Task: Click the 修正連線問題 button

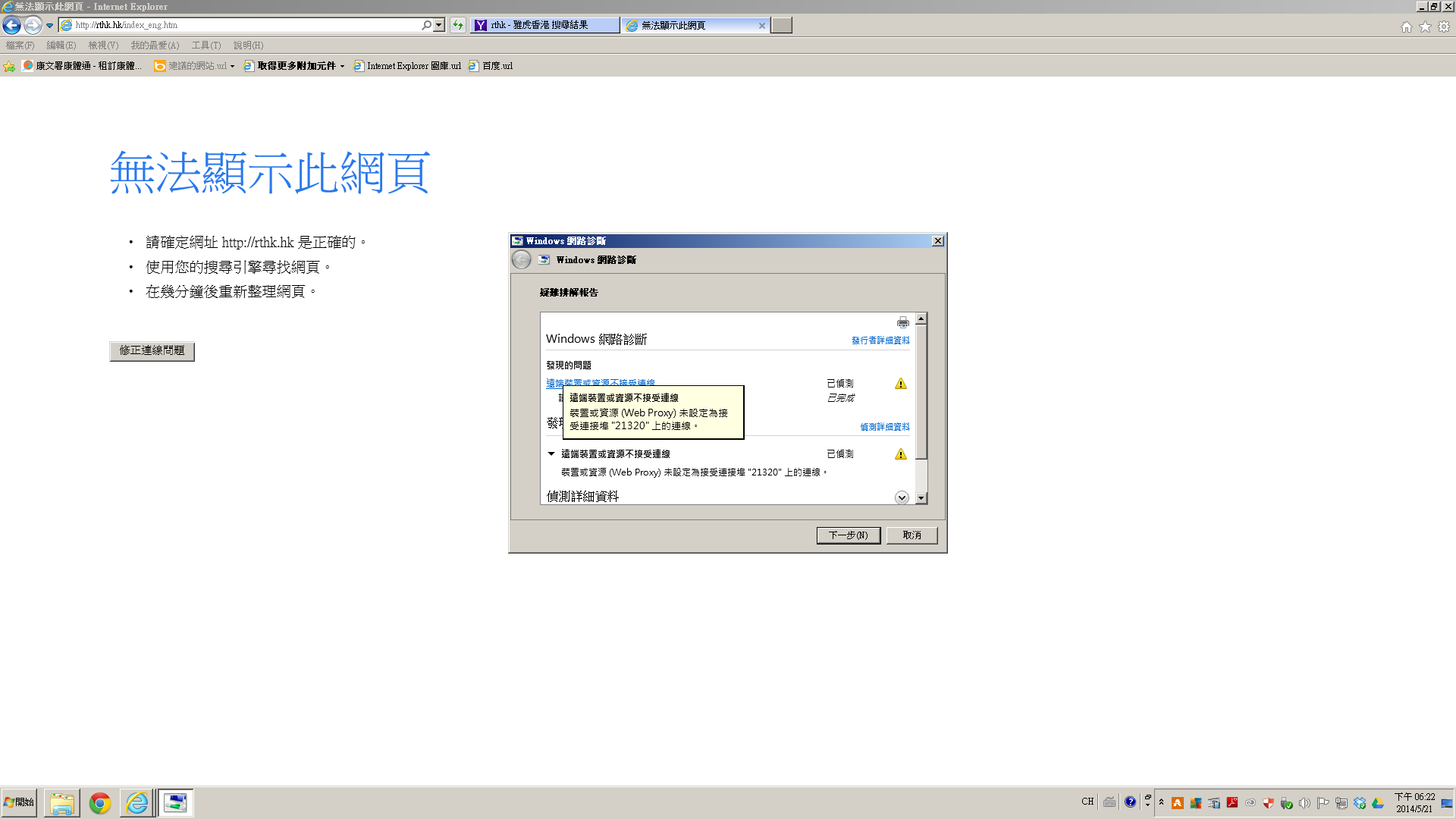Action: click(152, 350)
